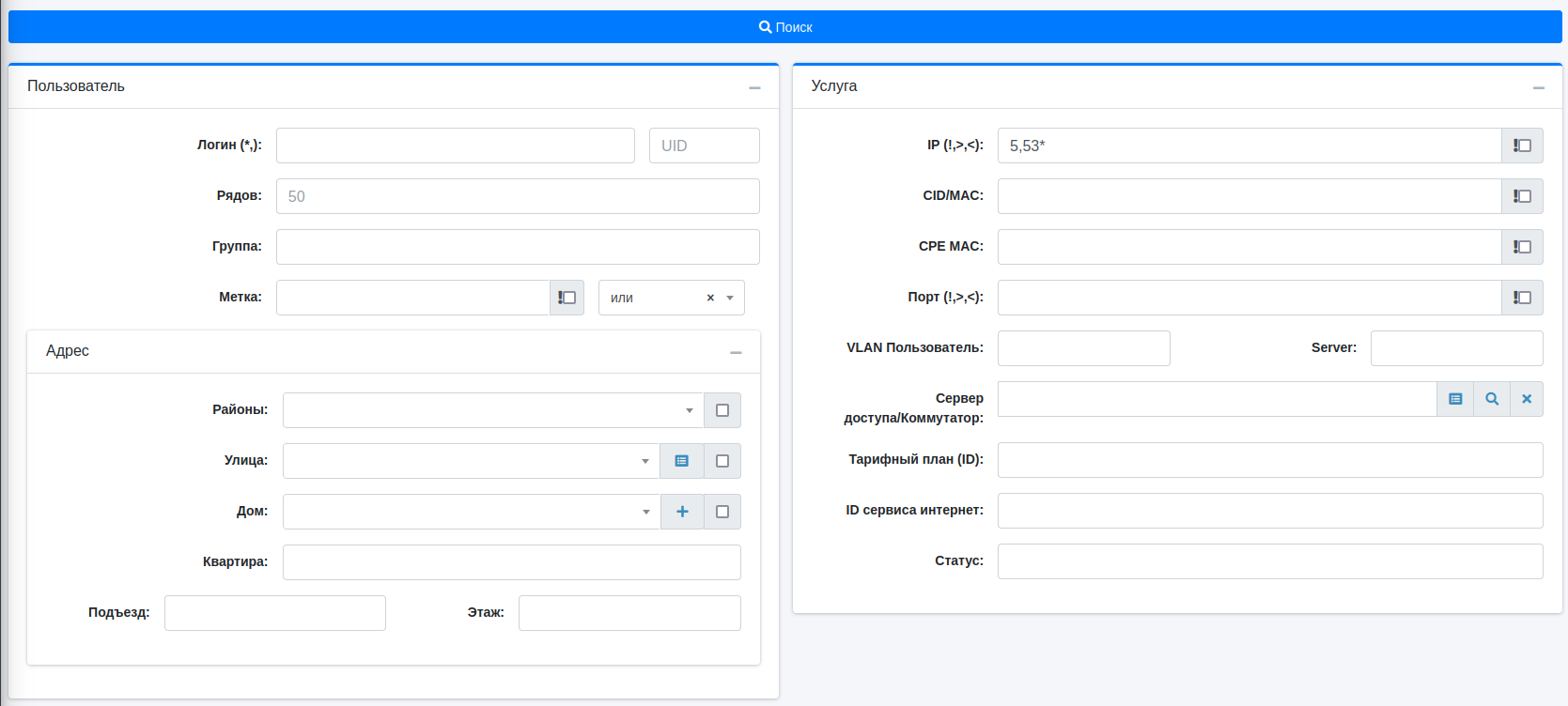Click the empty-value icon beside CID/MAC field
The image size is (1568, 706).
point(1522,196)
